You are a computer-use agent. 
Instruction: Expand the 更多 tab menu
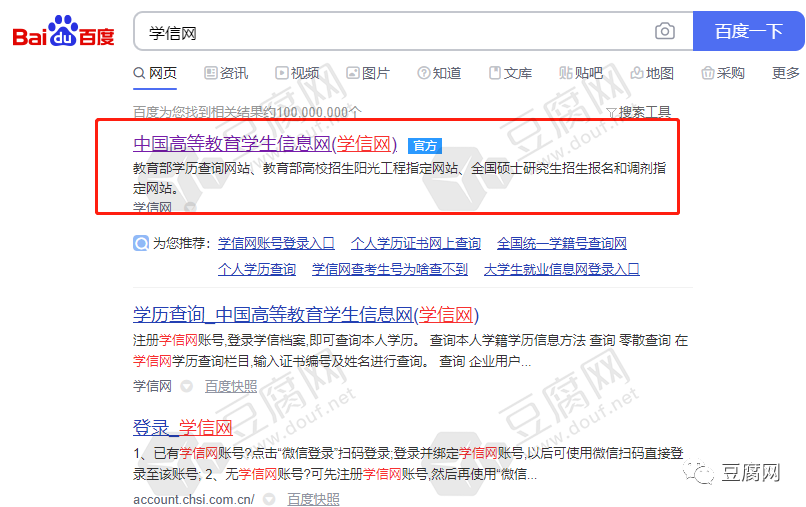click(x=786, y=73)
